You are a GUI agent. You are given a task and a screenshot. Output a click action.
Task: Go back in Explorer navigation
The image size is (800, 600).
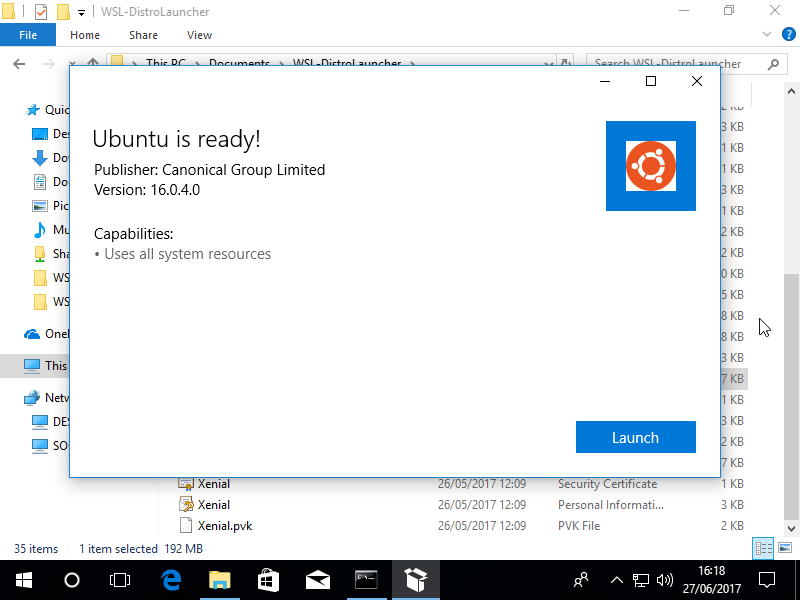(19, 64)
